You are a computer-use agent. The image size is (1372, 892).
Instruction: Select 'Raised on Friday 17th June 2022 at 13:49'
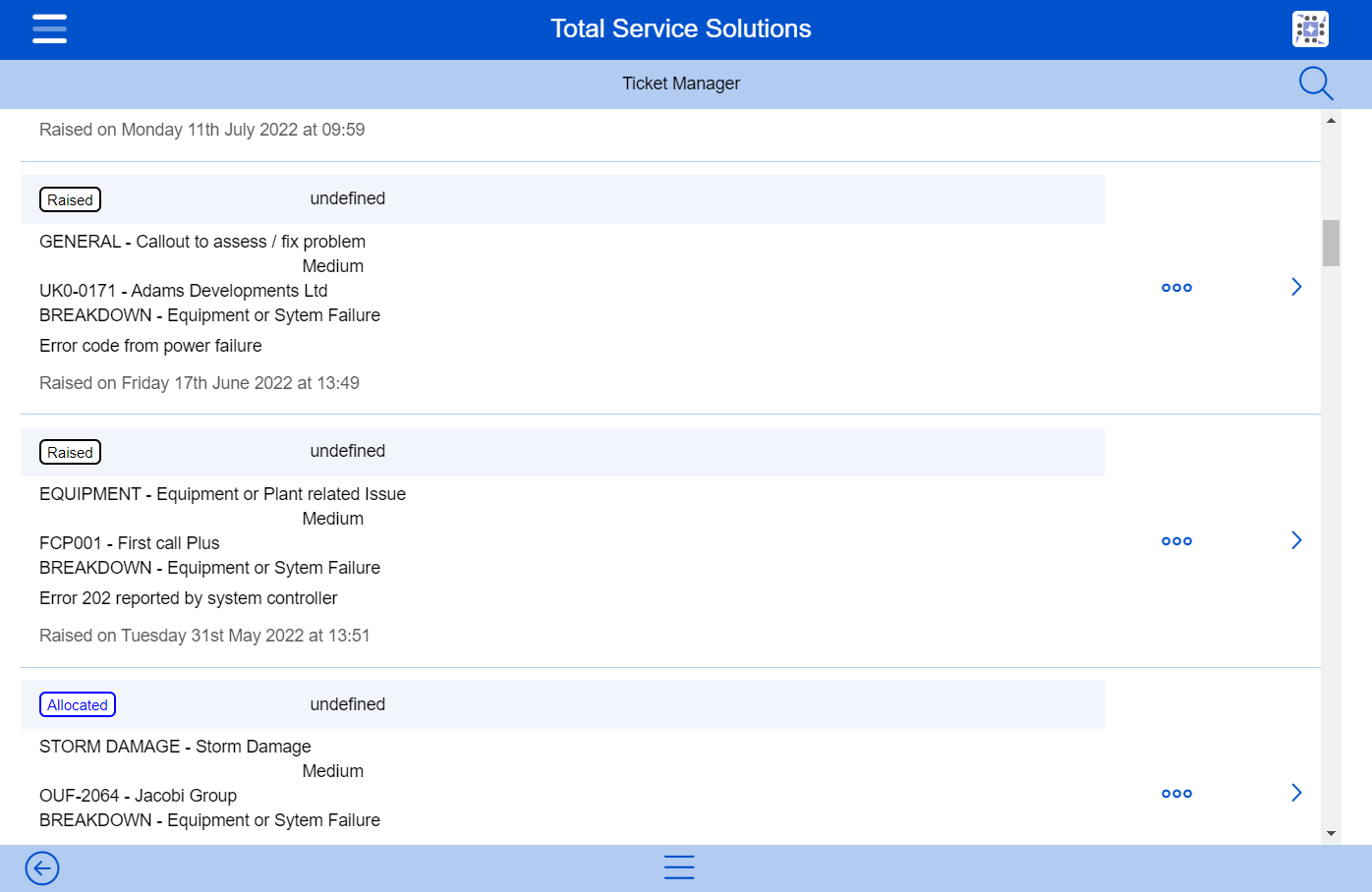coord(200,383)
